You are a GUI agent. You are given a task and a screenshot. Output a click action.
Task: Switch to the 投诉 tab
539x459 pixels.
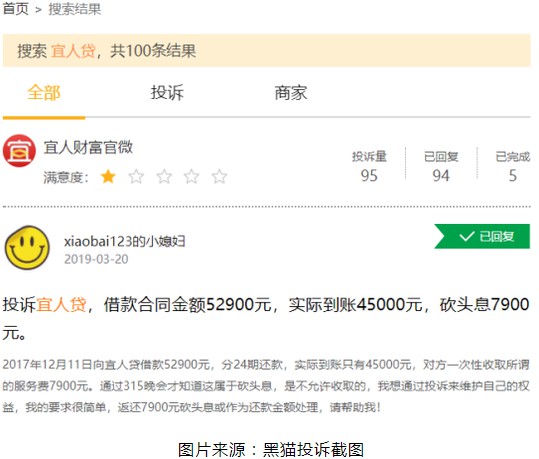click(x=167, y=93)
